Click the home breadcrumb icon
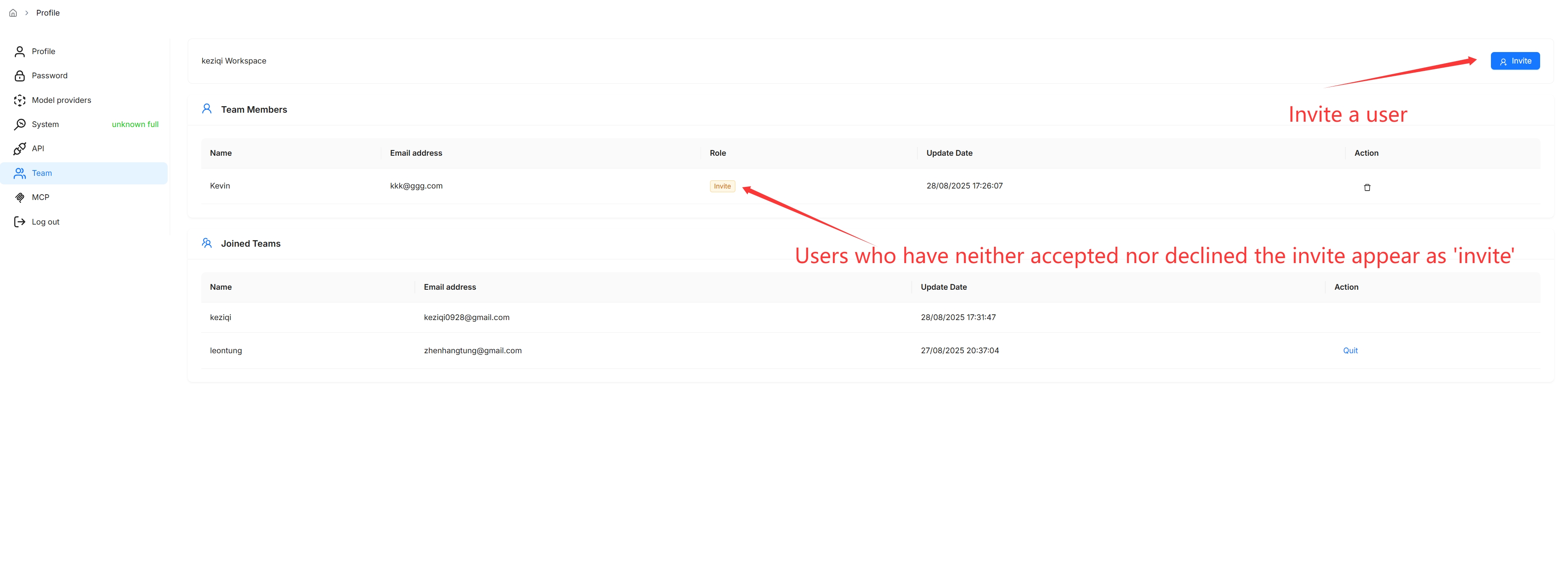1568x577 pixels. coord(13,13)
